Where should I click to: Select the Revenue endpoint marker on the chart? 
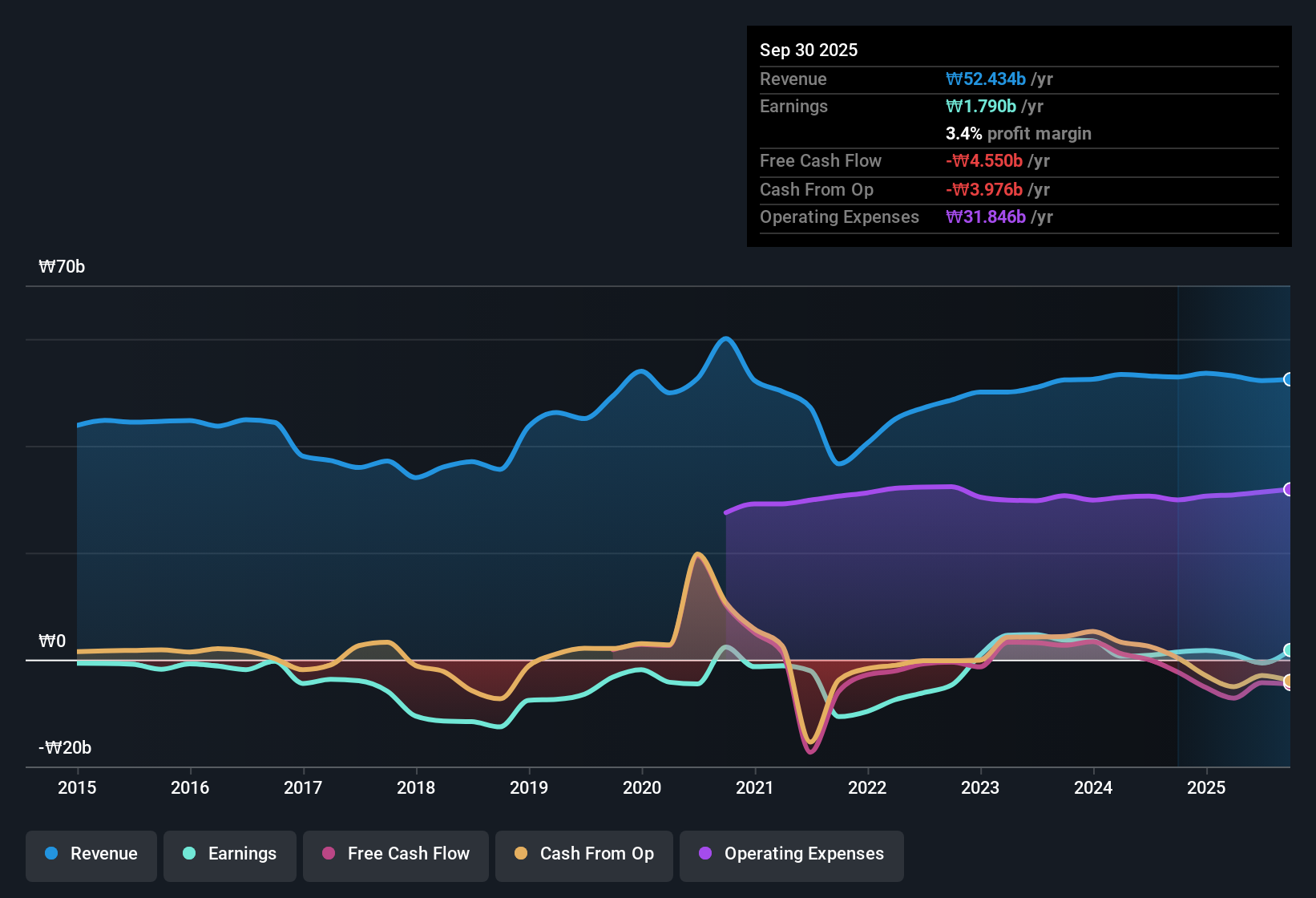point(1287,380)
